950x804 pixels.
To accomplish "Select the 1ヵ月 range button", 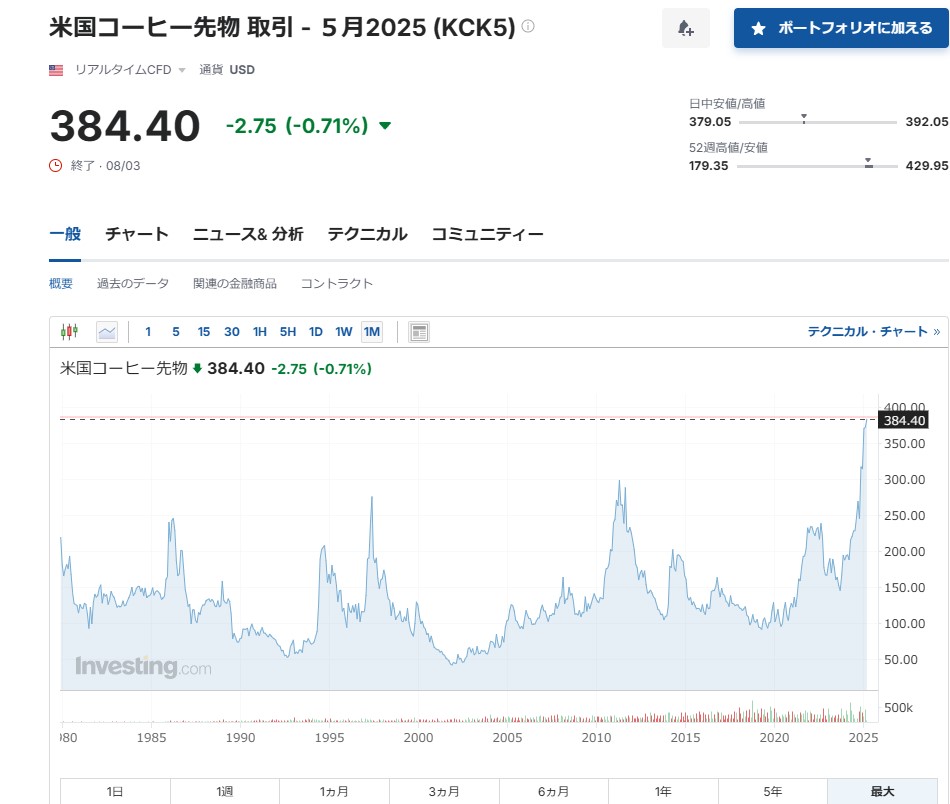I will (334, 791).
